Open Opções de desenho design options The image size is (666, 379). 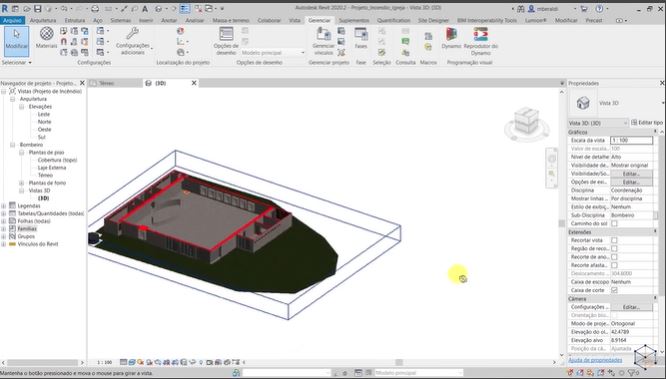coord(226,41)
